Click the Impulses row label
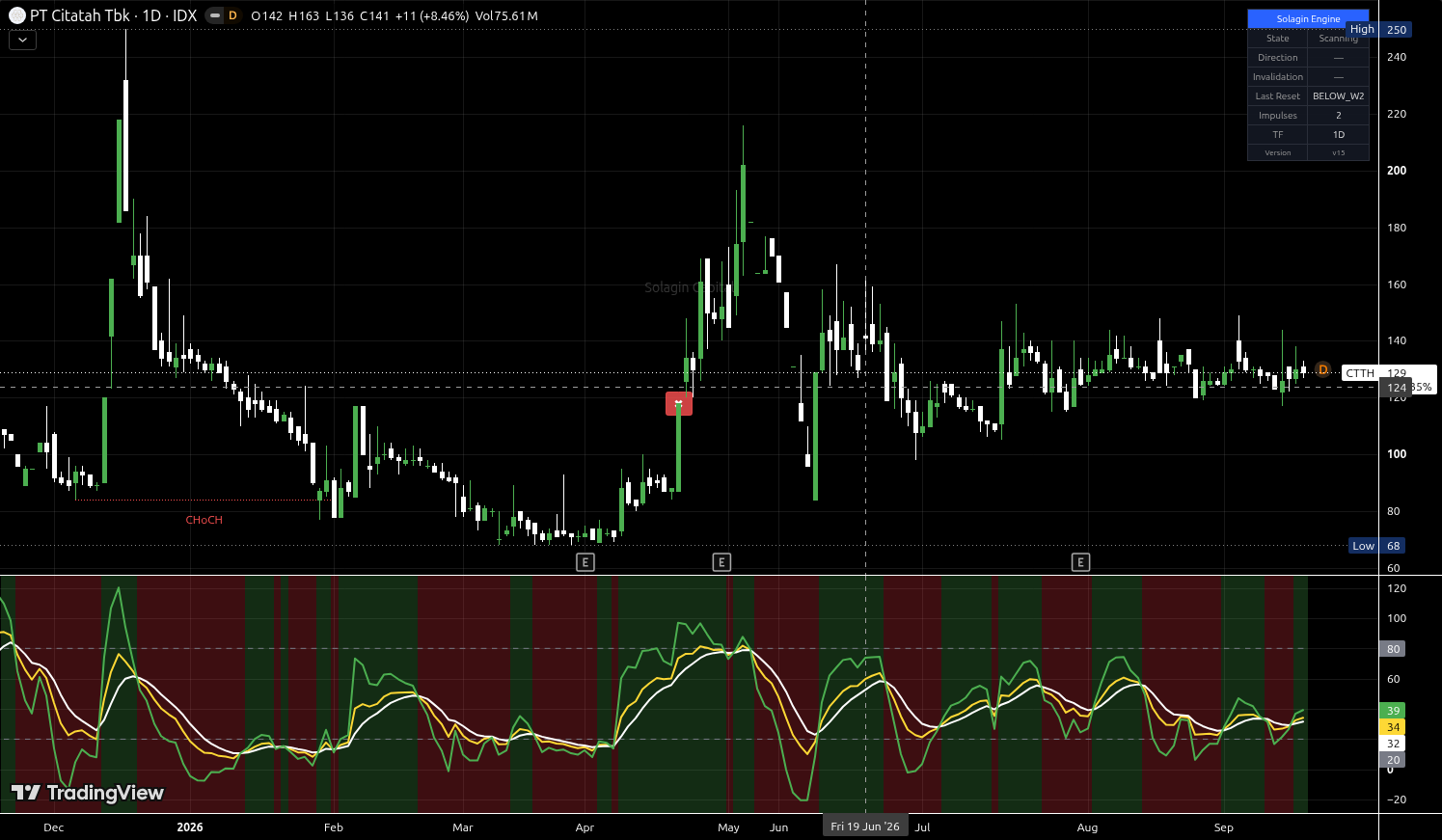1442x840 pixels. pos(1278,116)
